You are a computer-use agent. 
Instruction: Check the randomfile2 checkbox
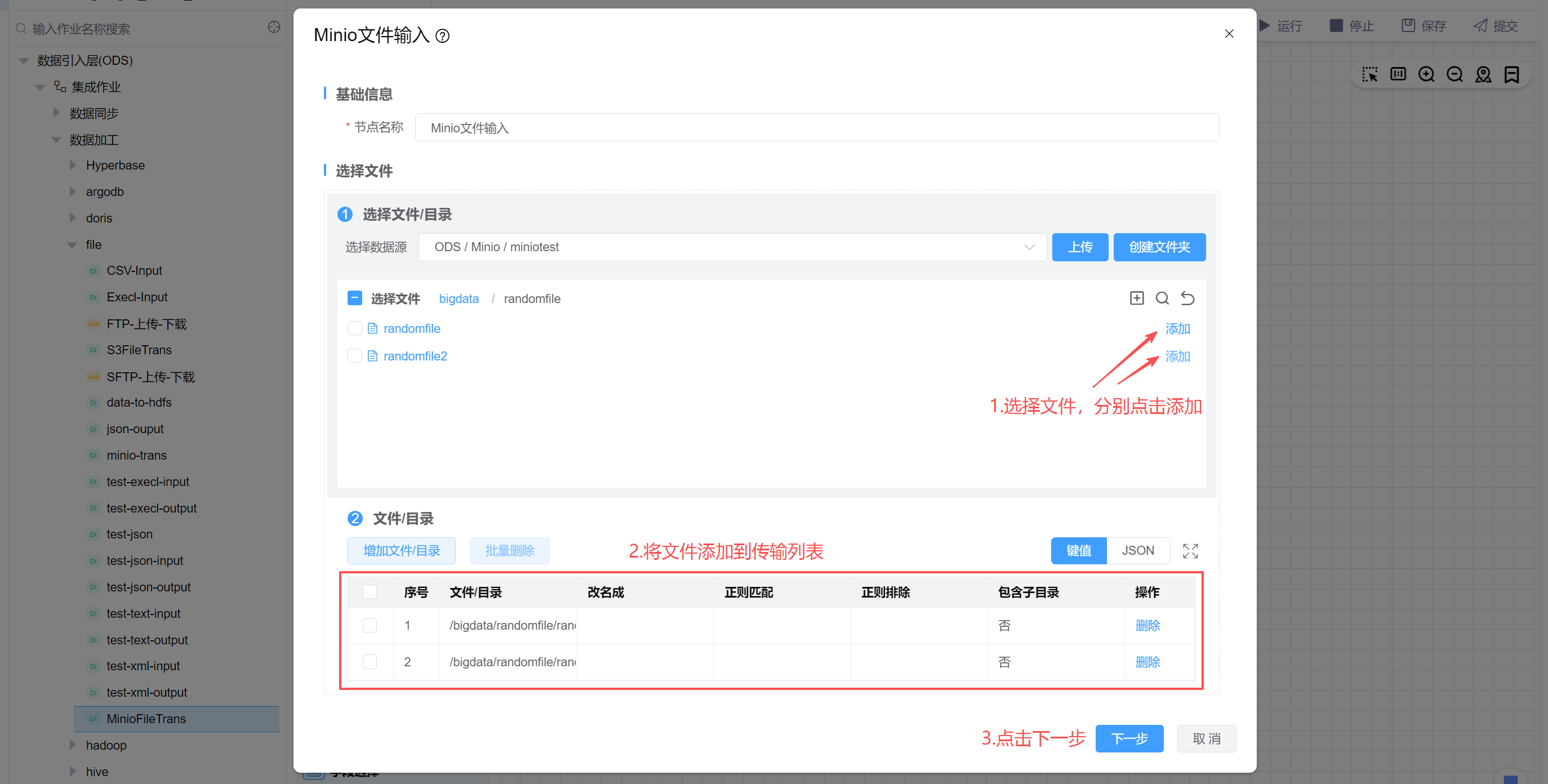[354, 355]
